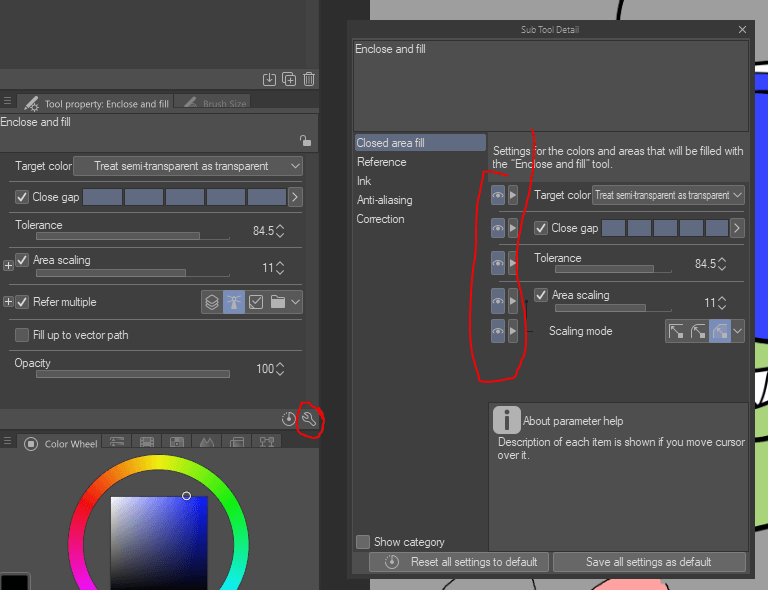Click the Intermediate Color tab icon
This screenshot has height=590, width=768.
(177, 442)
